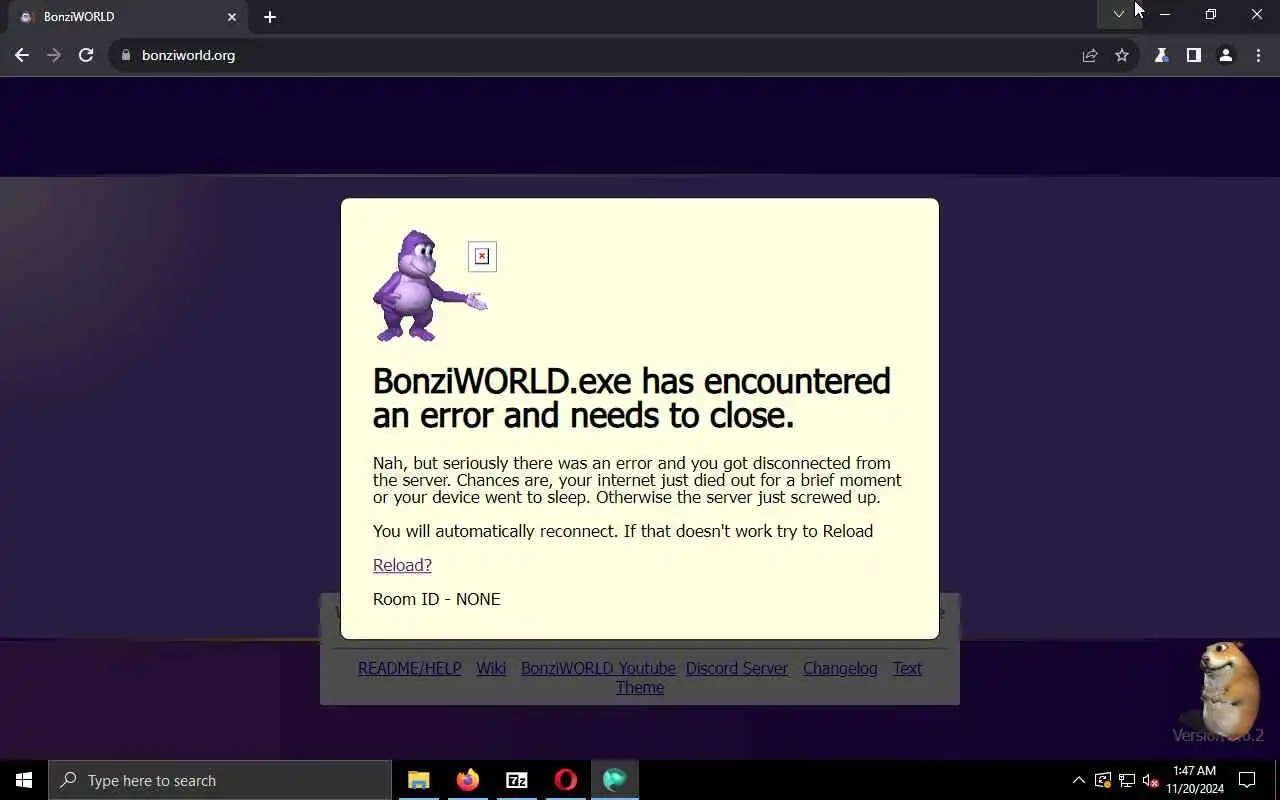Viewport: 1280px width, 800px height.
Task: Click the 'Type here to search' box
Action: [220, 780]
